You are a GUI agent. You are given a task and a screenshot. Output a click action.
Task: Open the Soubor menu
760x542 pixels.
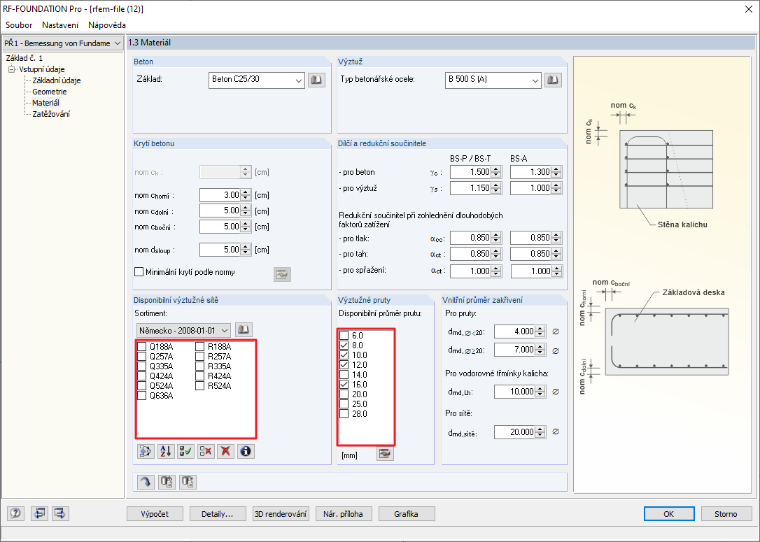[x=18, y=25]
